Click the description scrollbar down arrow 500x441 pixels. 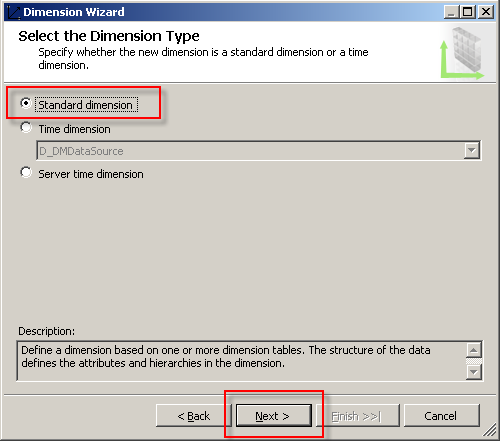coord(474,372)
